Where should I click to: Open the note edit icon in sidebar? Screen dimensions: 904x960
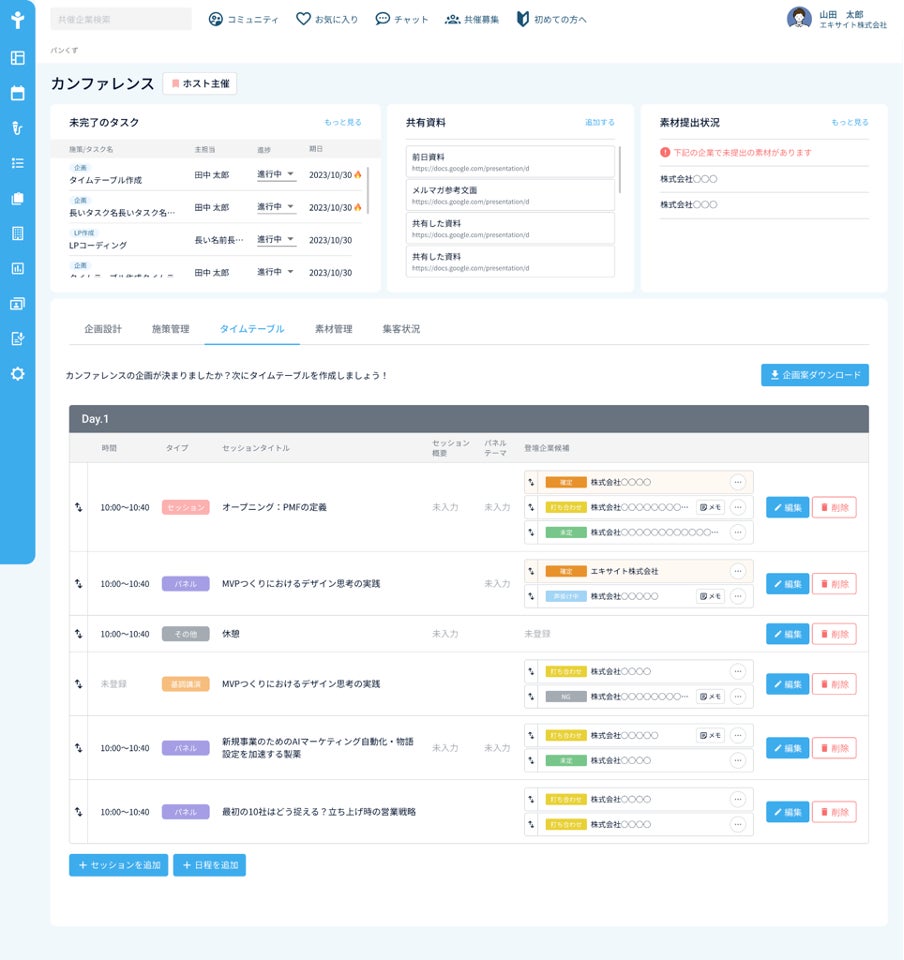18,339
